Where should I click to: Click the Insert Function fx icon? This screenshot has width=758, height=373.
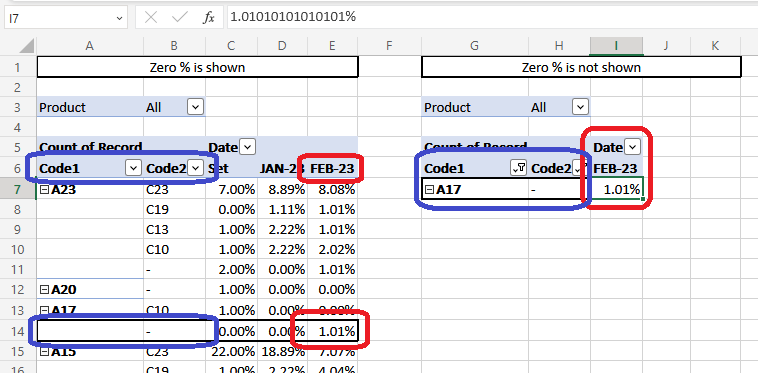209,17
